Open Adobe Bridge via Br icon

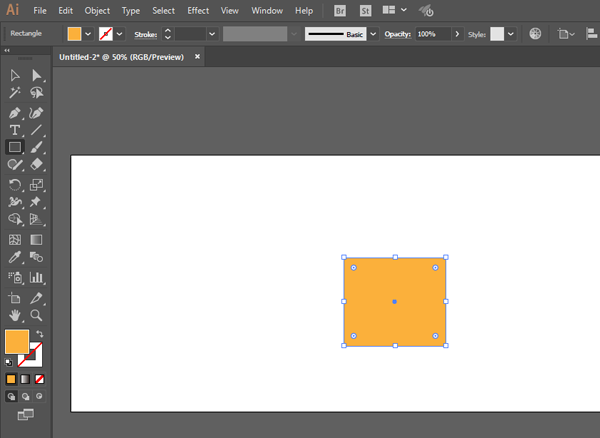pyautogui.click(x=340, y=10)
